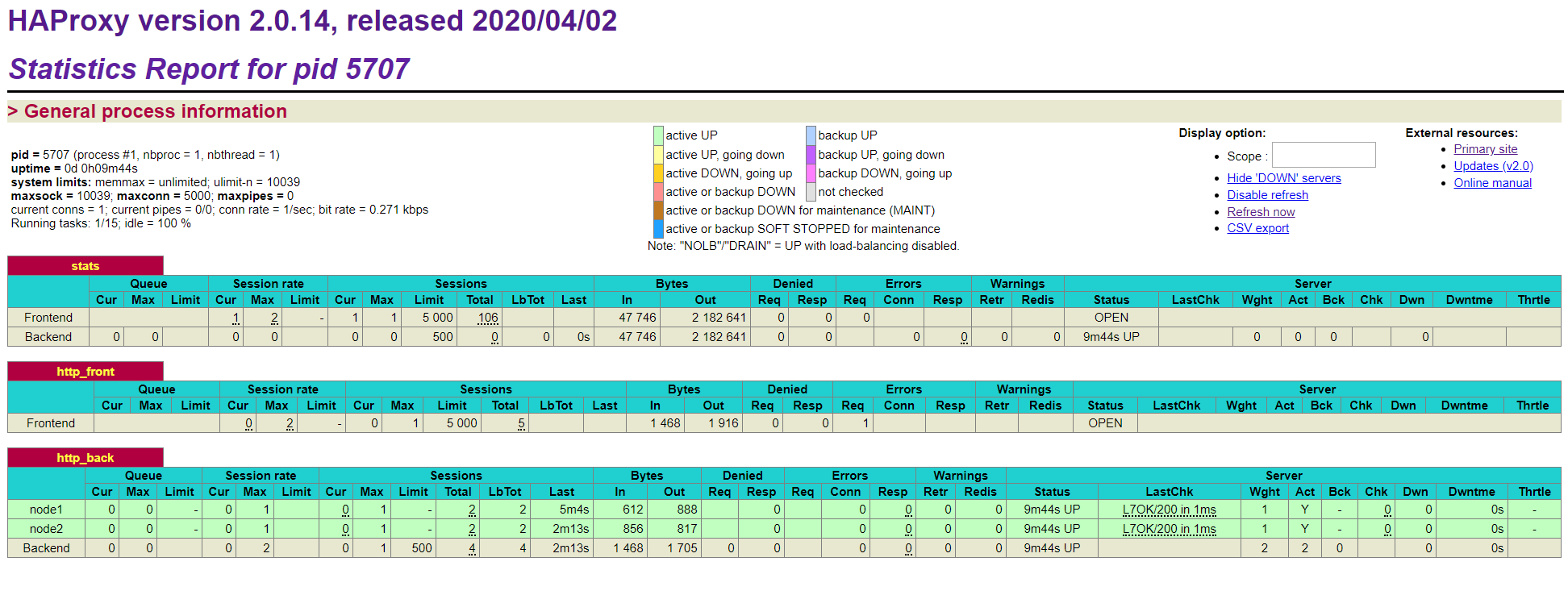Click the active UP, going down swatch
Screen dimensions: 1568x595
pos(658,155)
